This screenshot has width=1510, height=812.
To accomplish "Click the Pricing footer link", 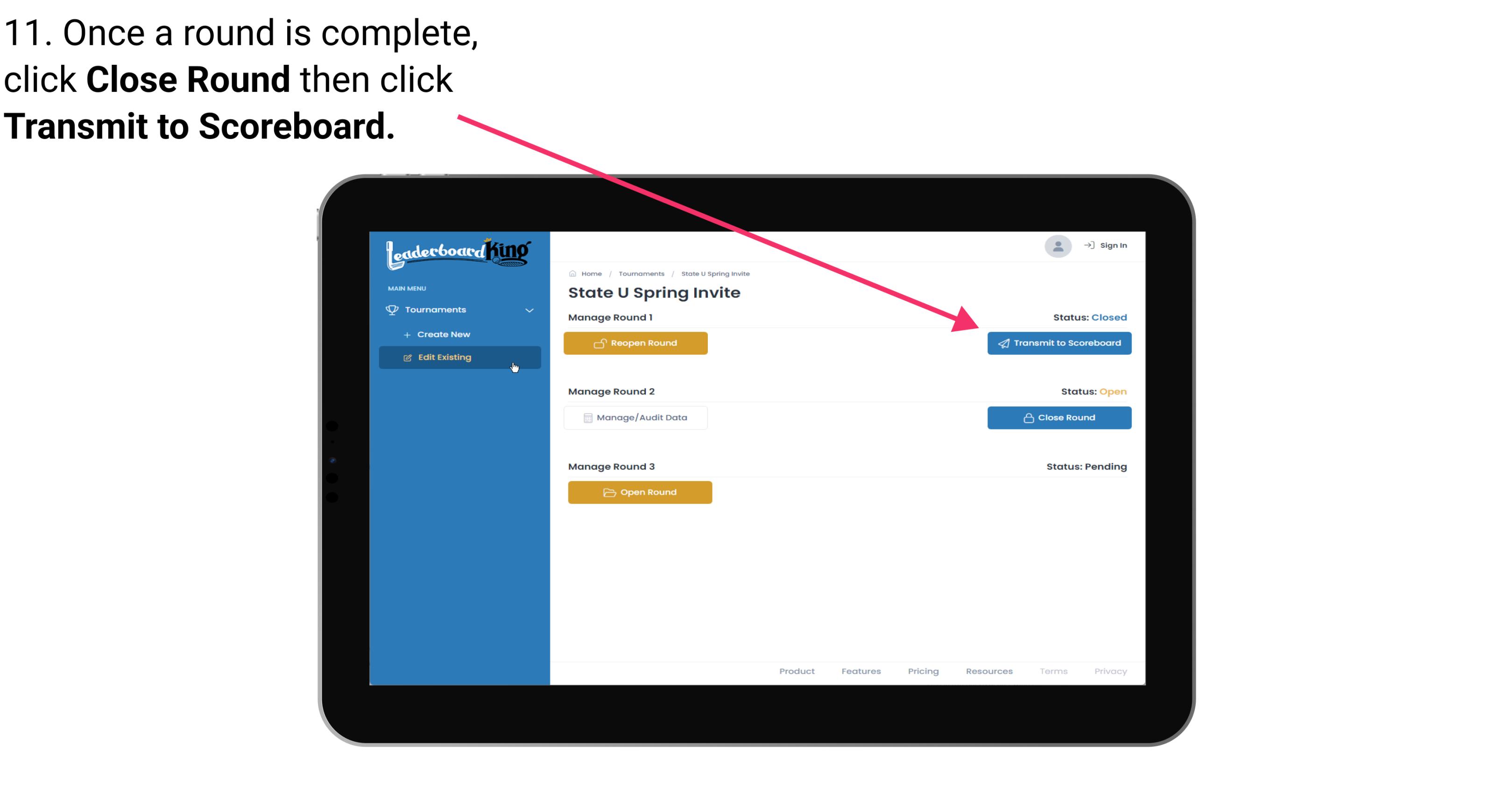I will click(922, 670).
